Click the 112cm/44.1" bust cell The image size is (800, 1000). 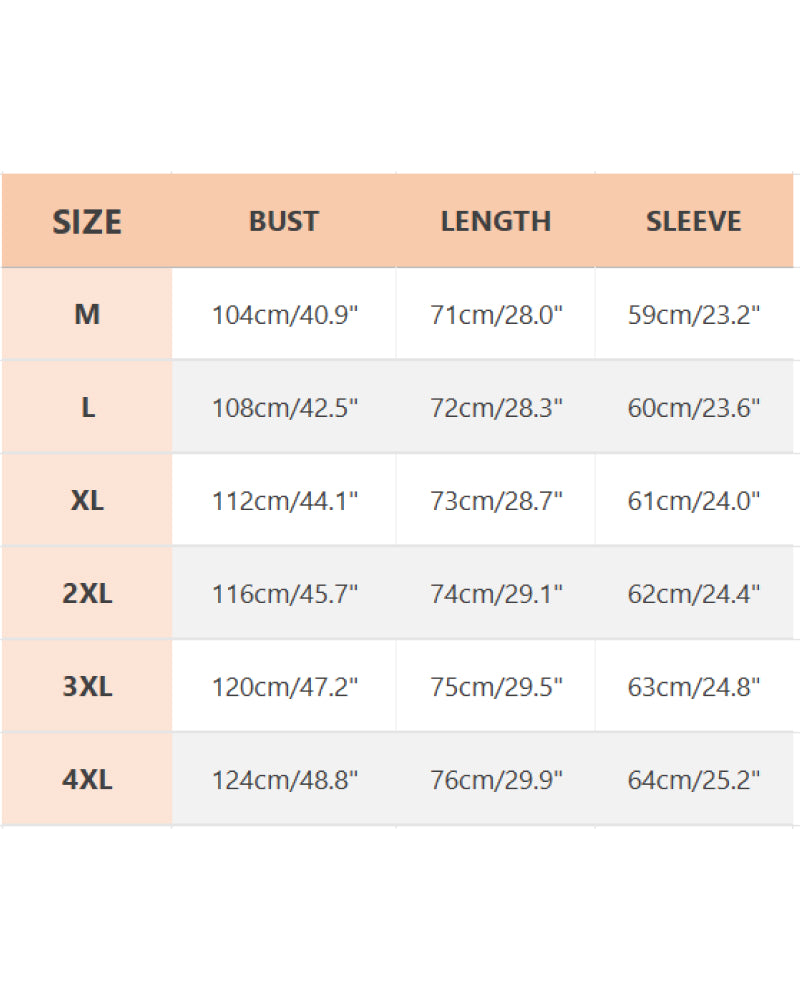tap(285, 501)
